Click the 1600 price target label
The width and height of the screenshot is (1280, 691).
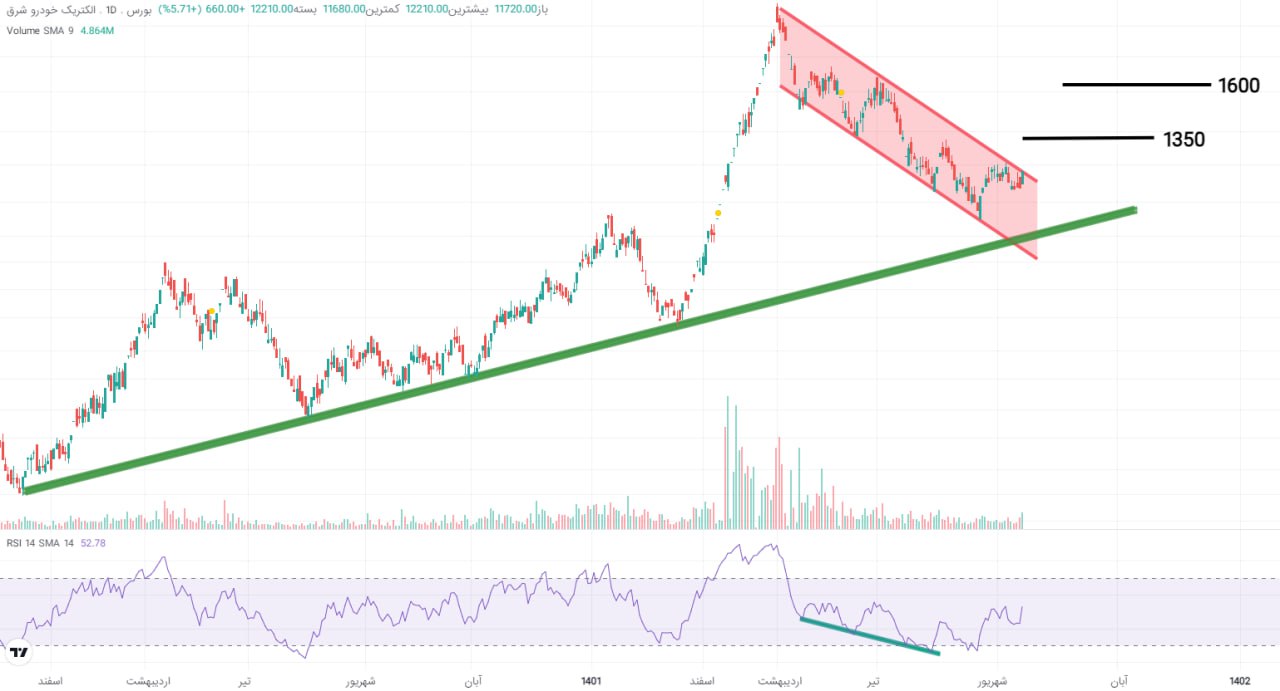point(1238,86)
